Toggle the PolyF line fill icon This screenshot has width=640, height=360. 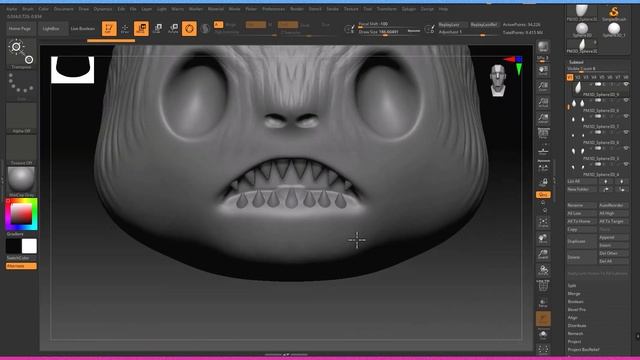pyautogui.click(x=543, y=286)
